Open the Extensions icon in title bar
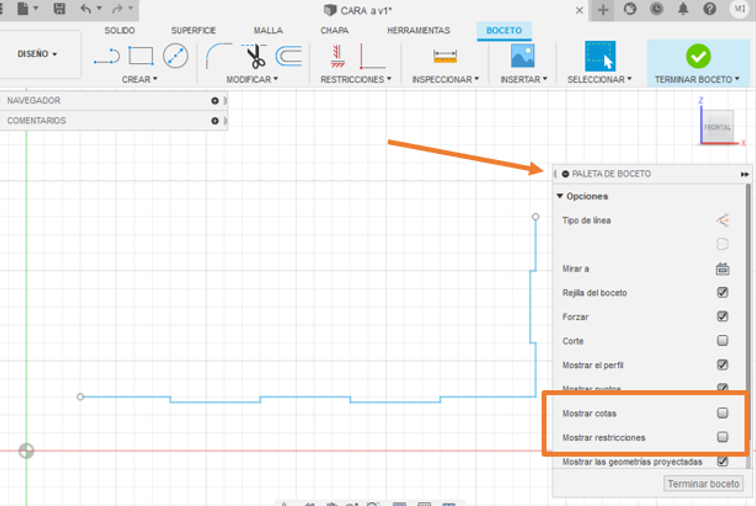Image resolution: width=756 pixels, height=506 pixels. point(630,9)
